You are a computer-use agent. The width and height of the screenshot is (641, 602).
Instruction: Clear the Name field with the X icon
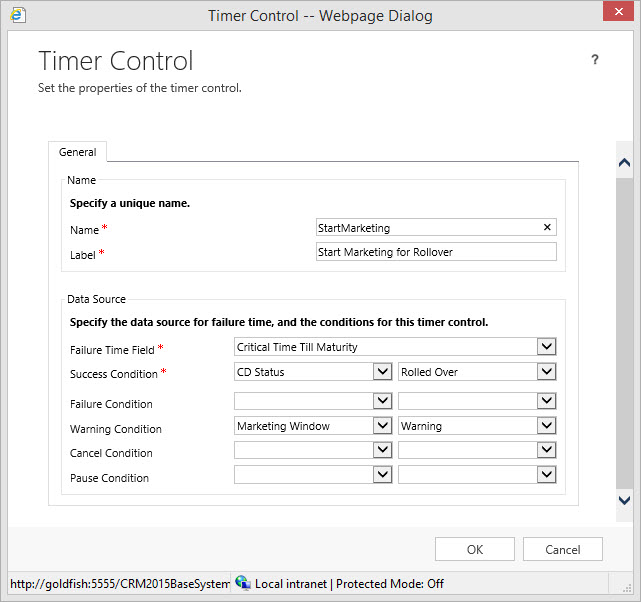coord(547,228)
